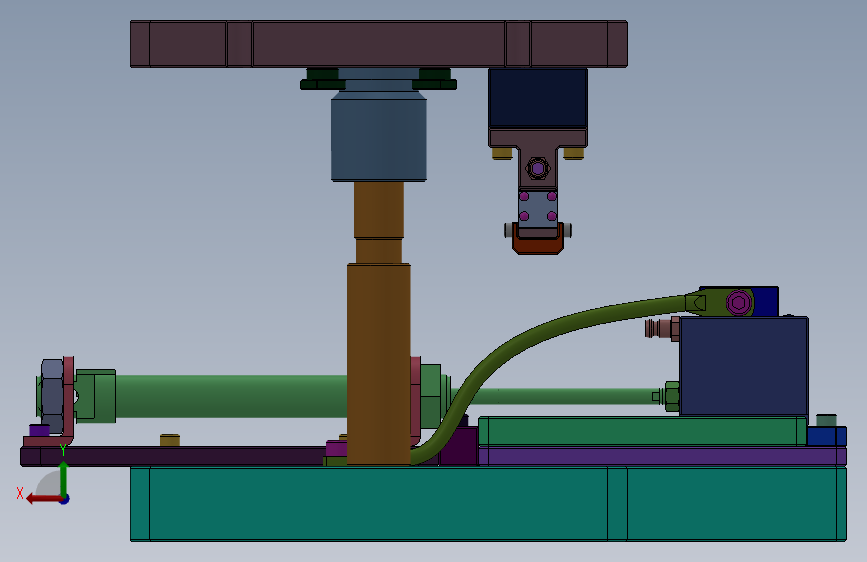Select the dark navy block hanging from top plate

(537, 98)
